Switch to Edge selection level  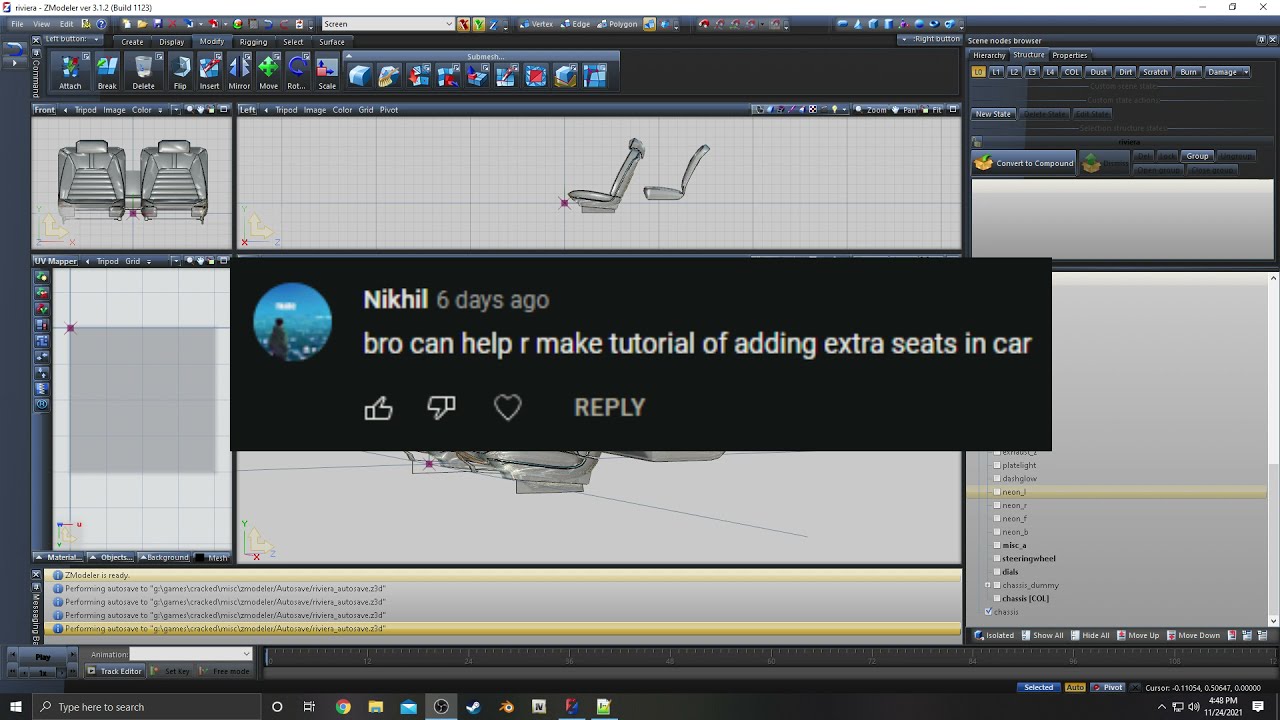[575, 24]
